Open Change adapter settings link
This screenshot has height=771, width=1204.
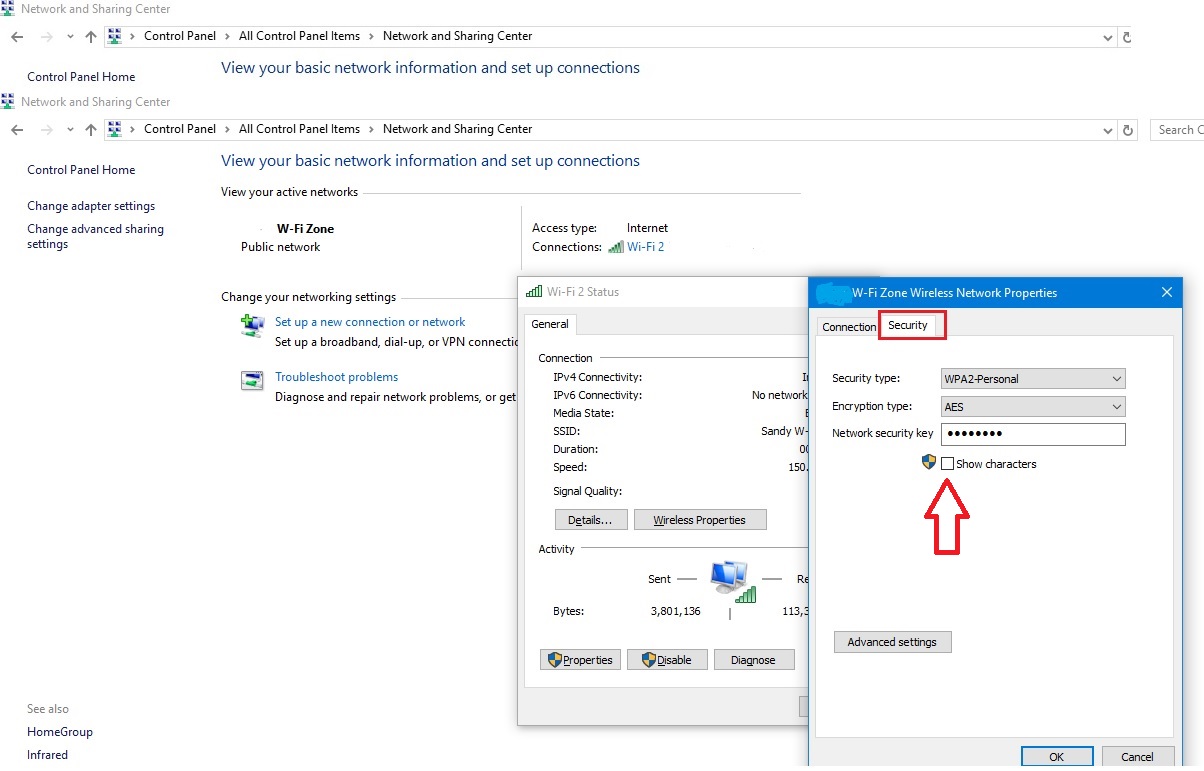(91, 206)
